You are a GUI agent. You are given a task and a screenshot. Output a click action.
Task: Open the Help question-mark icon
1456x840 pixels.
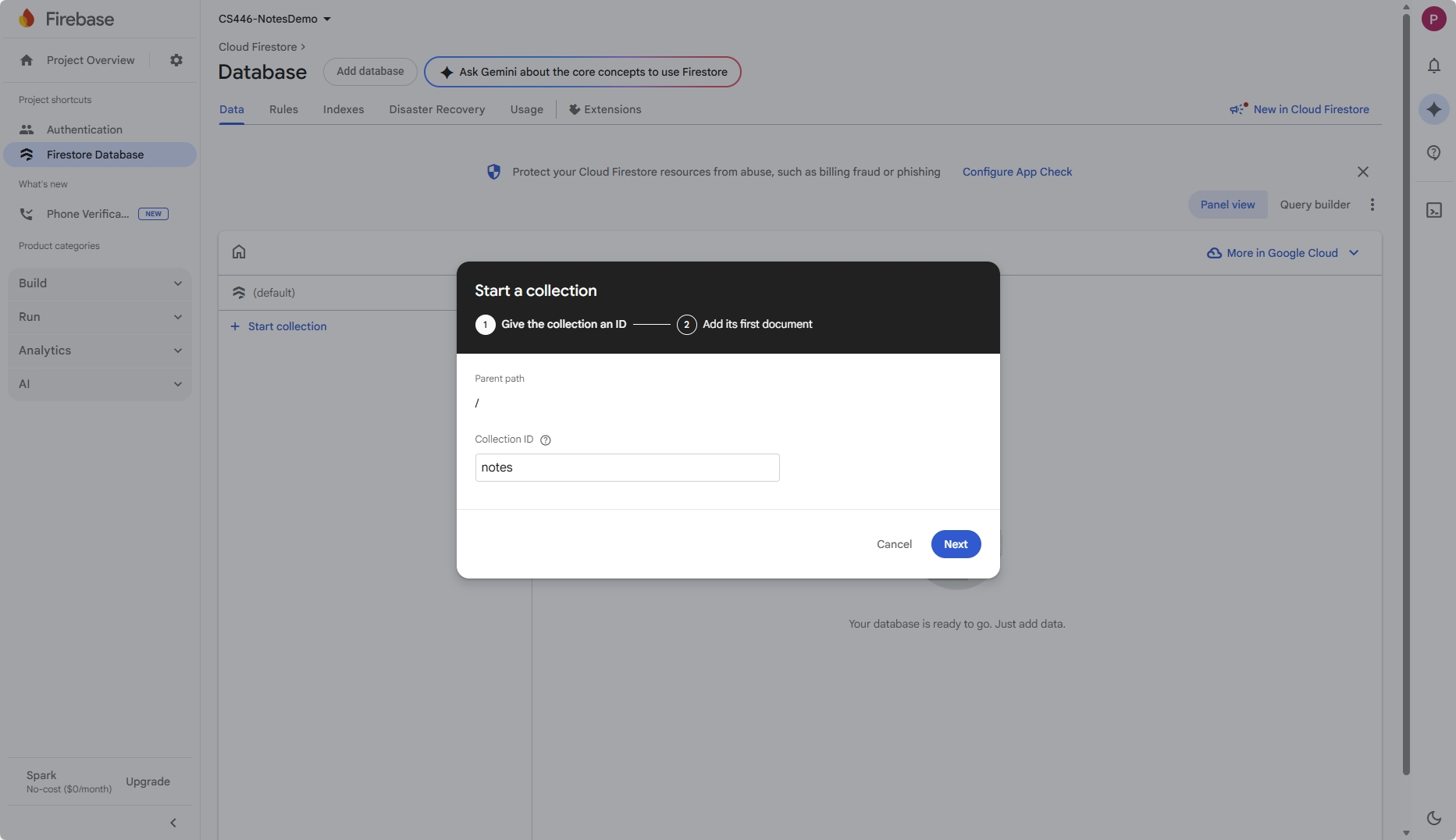tap(1433, 153)
